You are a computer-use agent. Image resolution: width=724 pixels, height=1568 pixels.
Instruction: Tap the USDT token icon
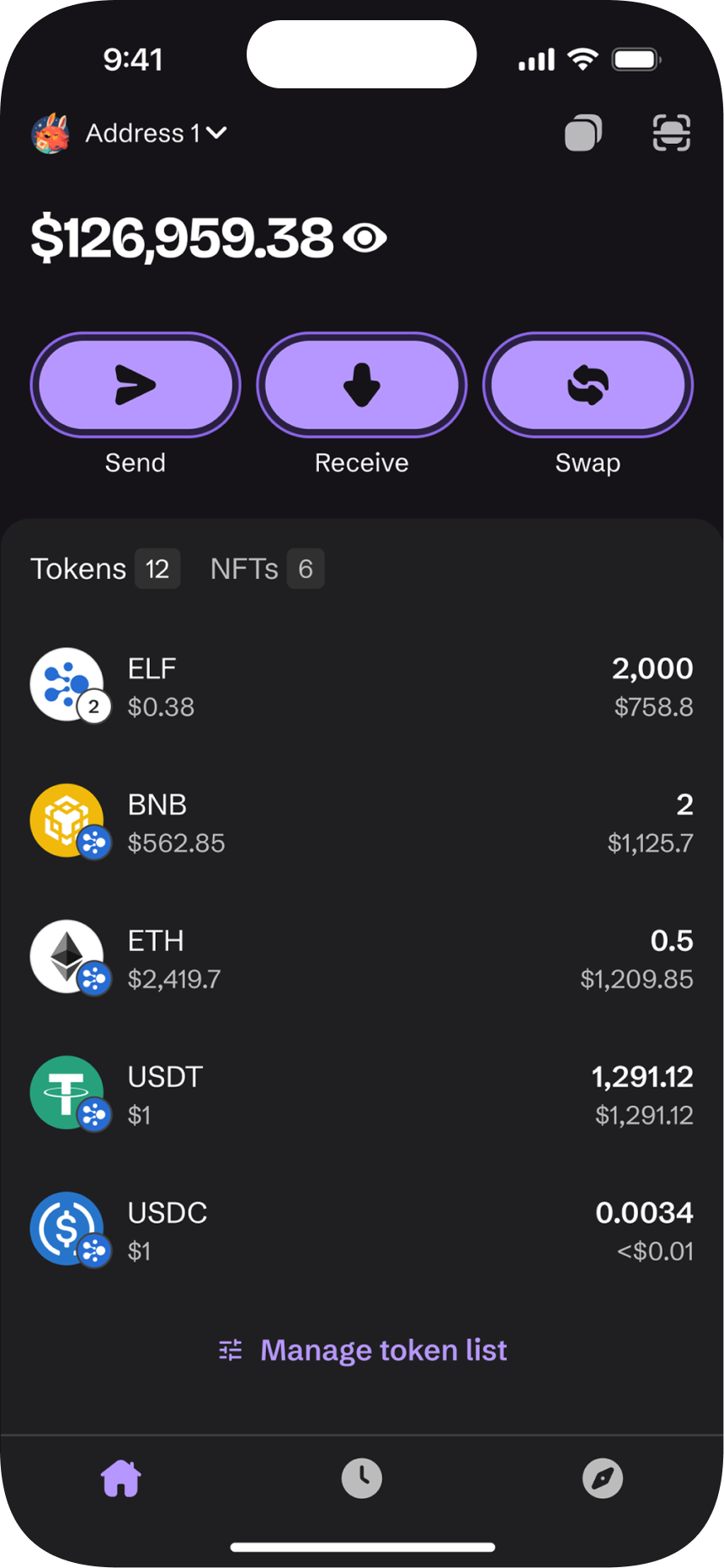tap(69, 1094)
